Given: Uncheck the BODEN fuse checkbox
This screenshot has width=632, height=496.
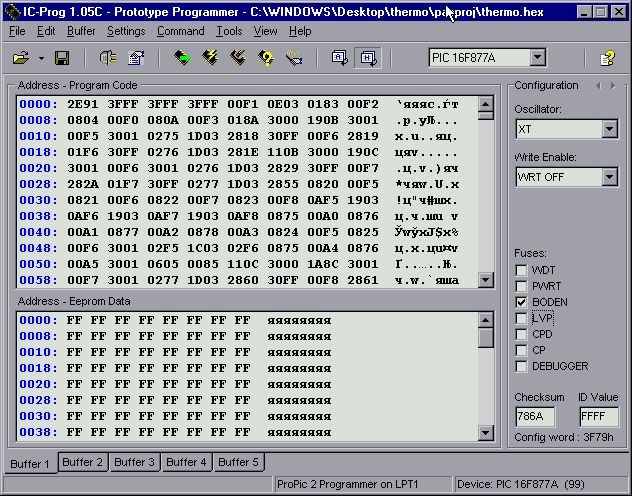Looking at the screenshot, I should coord(521,302).
